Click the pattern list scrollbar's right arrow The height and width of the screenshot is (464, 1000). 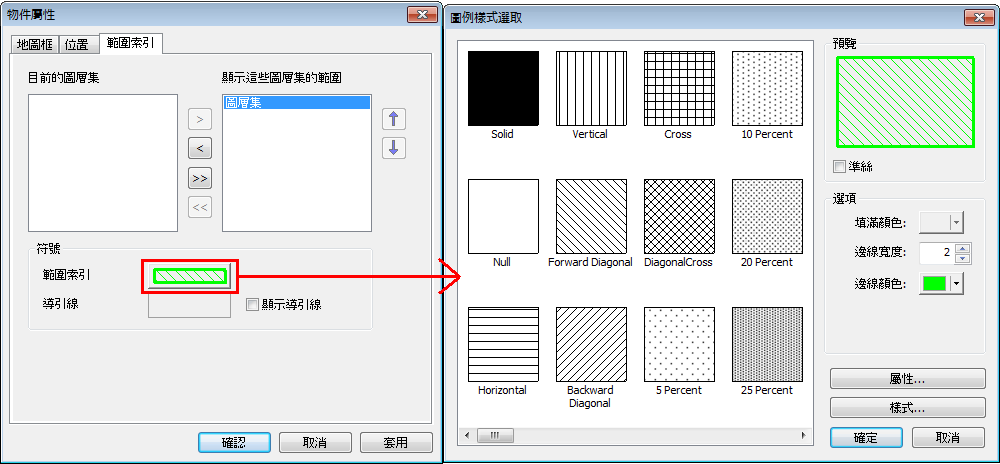coord(803,435)
